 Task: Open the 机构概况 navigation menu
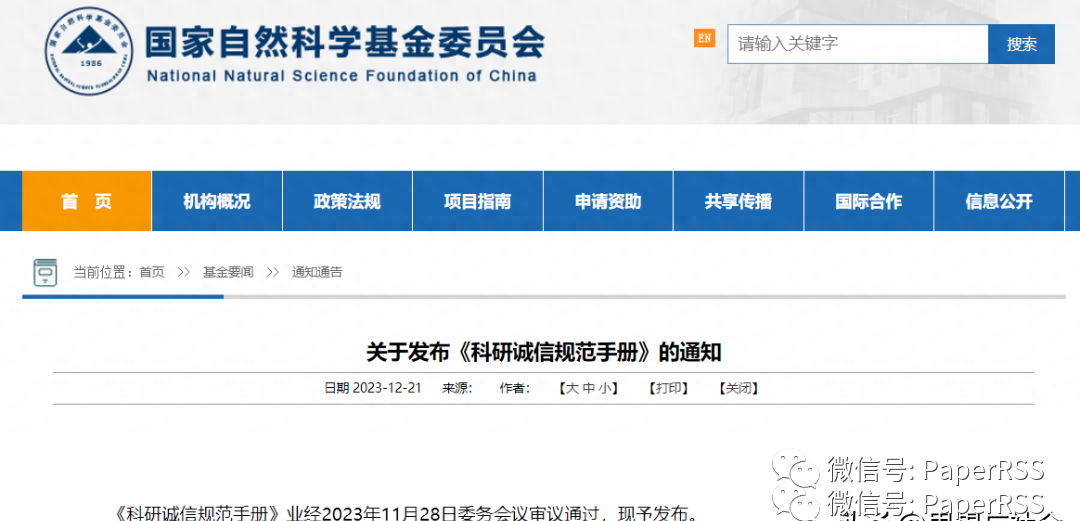tap(217, 201)
